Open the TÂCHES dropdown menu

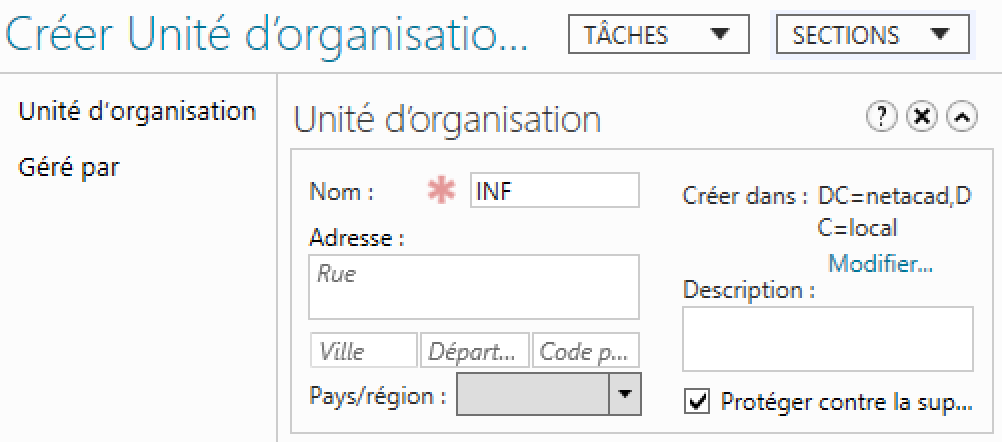tap(663, 35)
